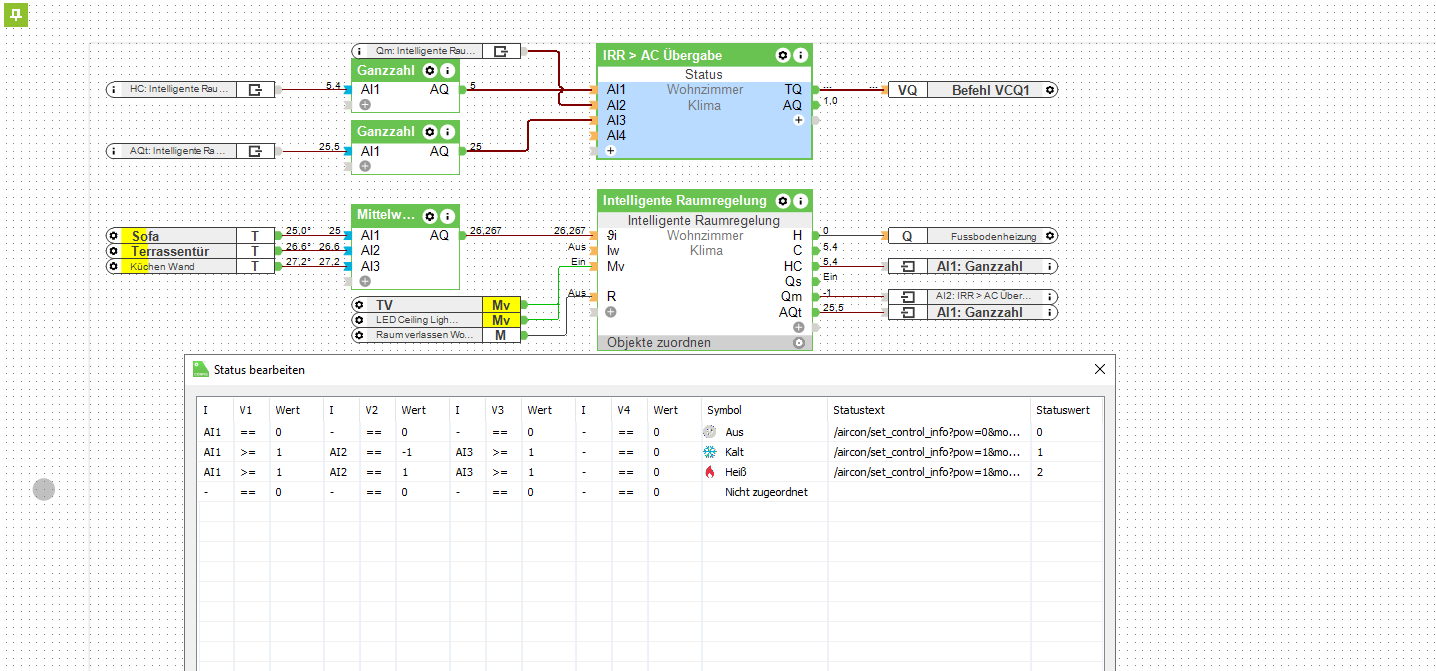Click the flame symbol in the Heiß row
1436x671 pixels.
(710, 472)
